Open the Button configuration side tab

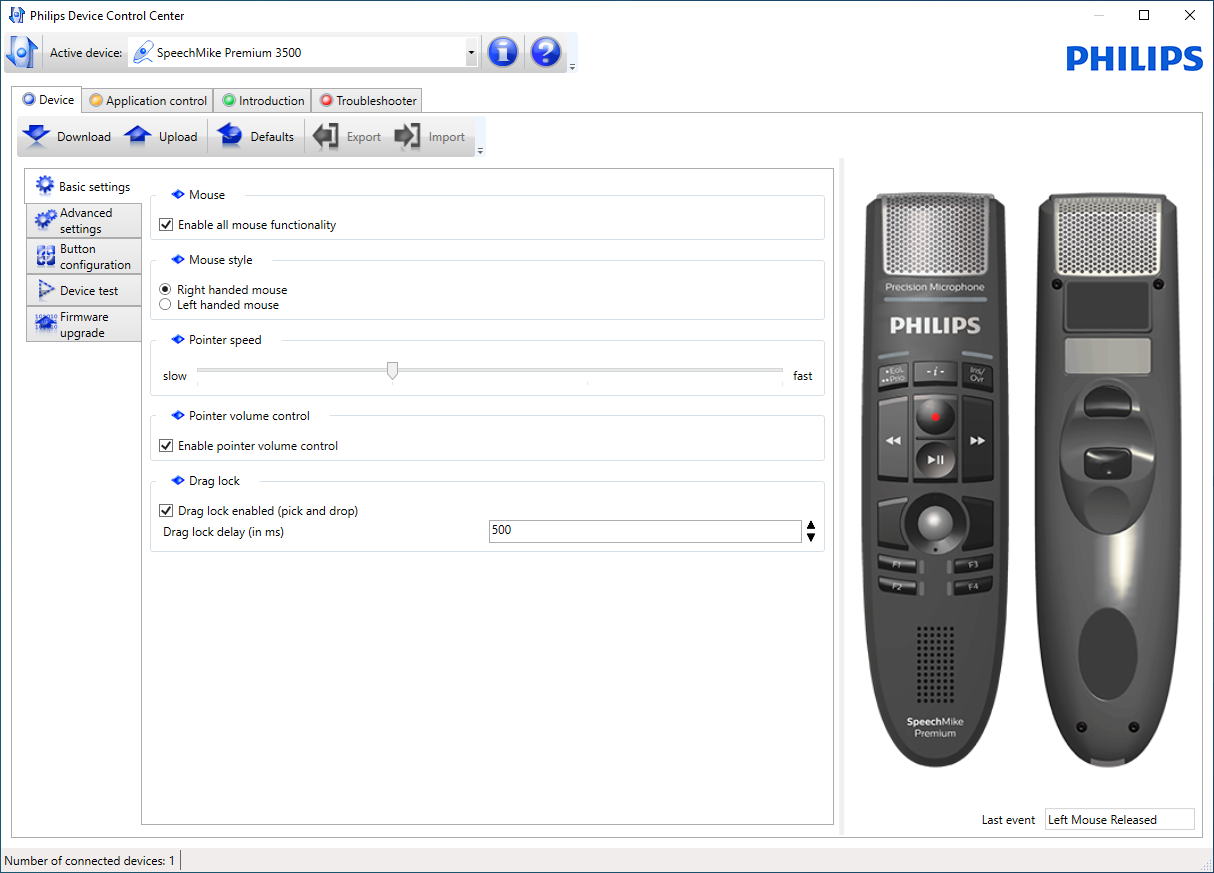click(x=83, y=257)
